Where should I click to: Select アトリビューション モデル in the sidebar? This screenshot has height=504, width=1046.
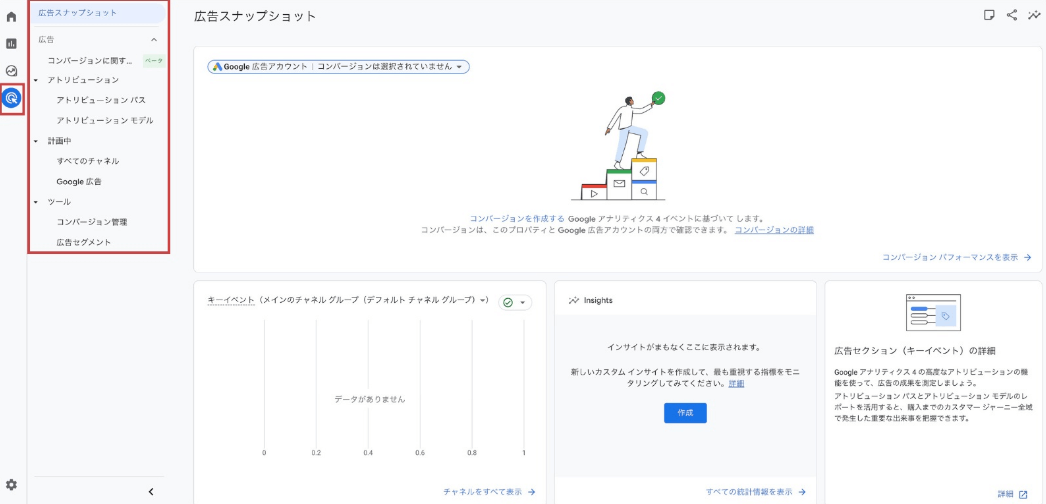click(x=105, y=120)
